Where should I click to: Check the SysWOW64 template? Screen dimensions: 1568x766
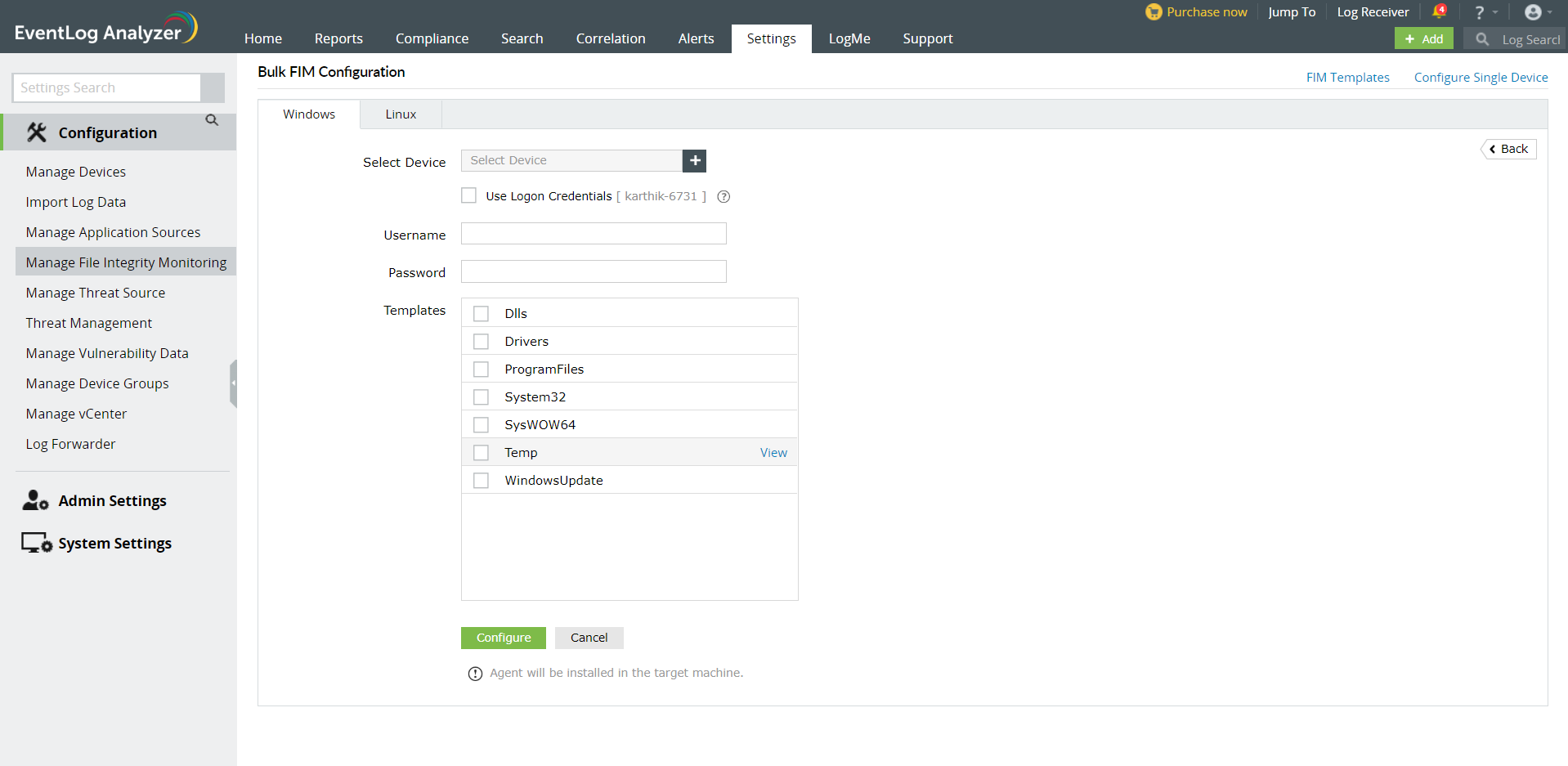click(481, 425)
